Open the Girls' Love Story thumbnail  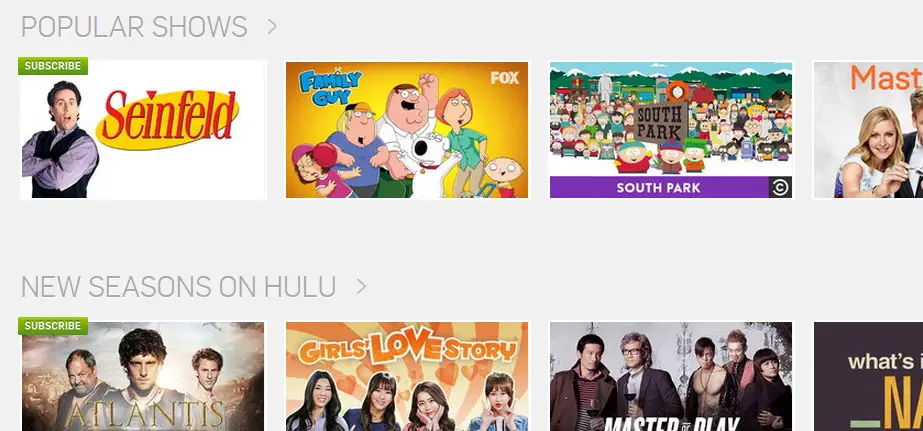pos(407,376)
